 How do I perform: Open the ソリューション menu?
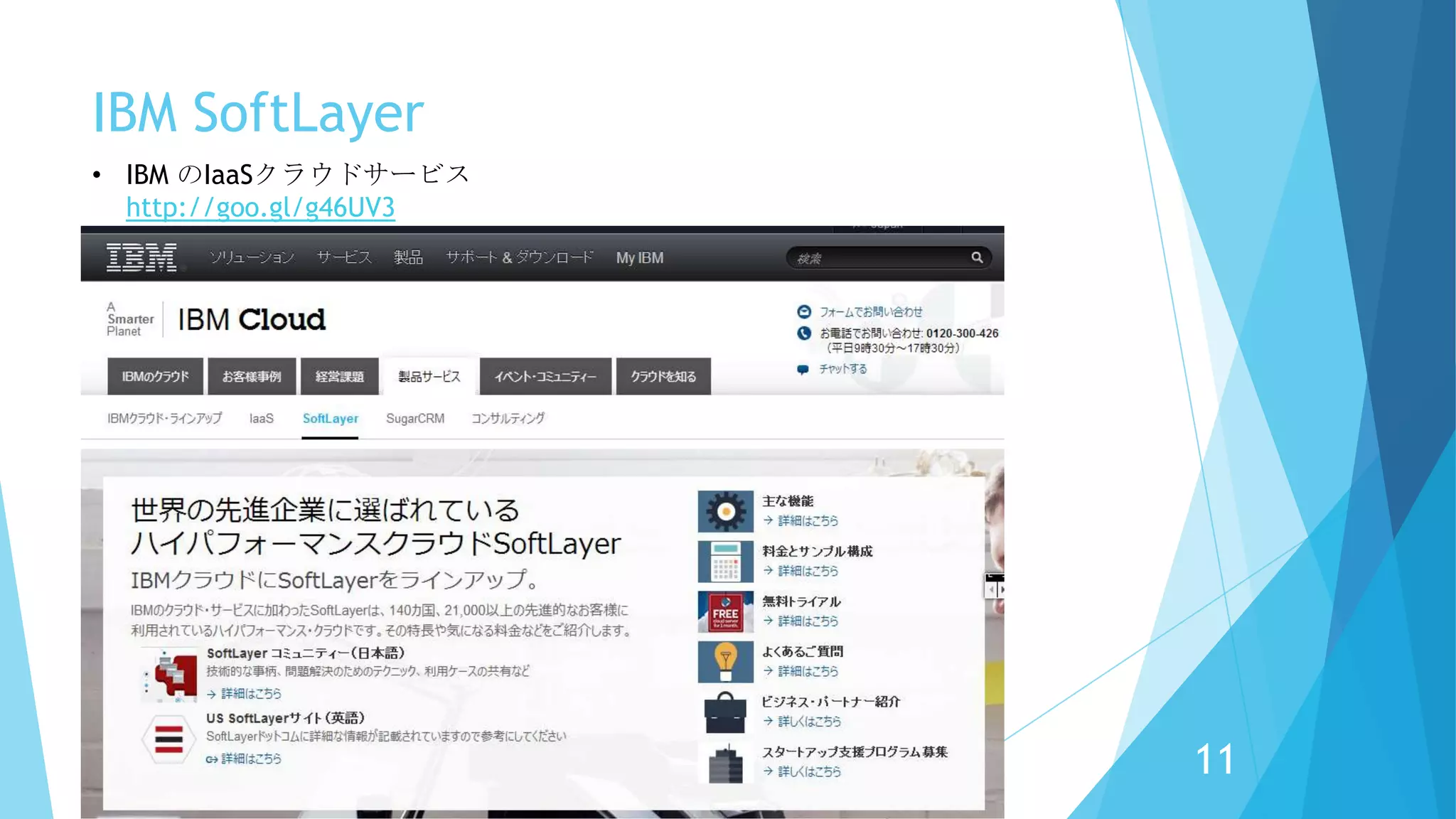[252, 257]
